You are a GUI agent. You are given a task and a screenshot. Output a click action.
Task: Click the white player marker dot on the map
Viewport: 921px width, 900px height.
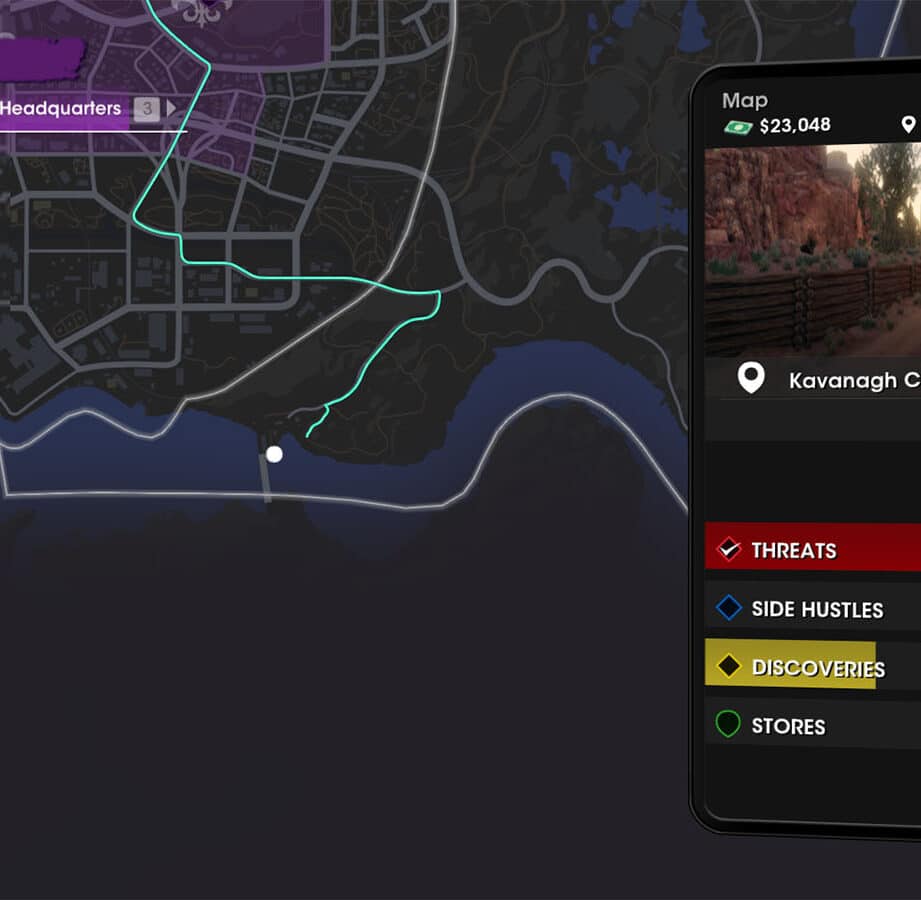point(274,454)
